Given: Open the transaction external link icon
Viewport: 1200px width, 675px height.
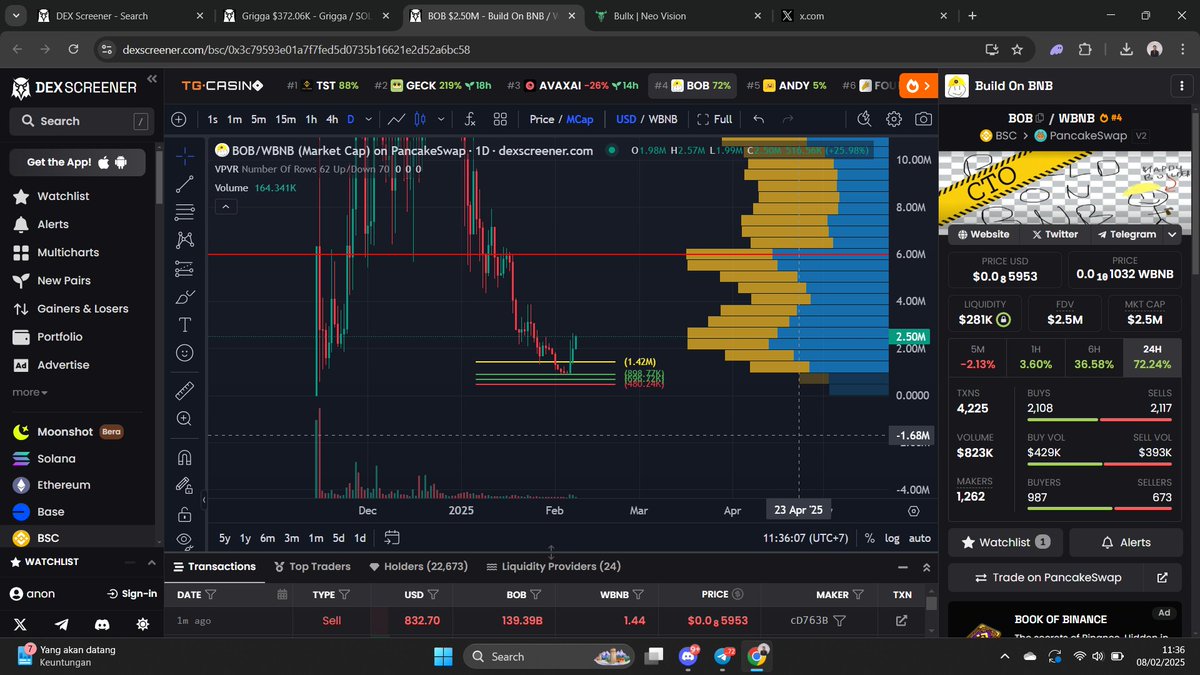Looking at the screenshot, I should (901, 620).
